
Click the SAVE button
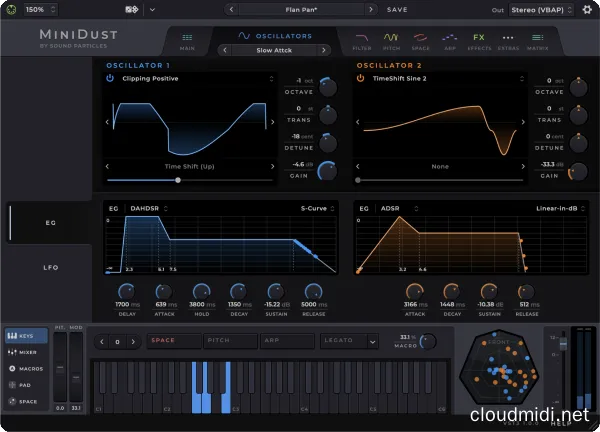point(397,10)
